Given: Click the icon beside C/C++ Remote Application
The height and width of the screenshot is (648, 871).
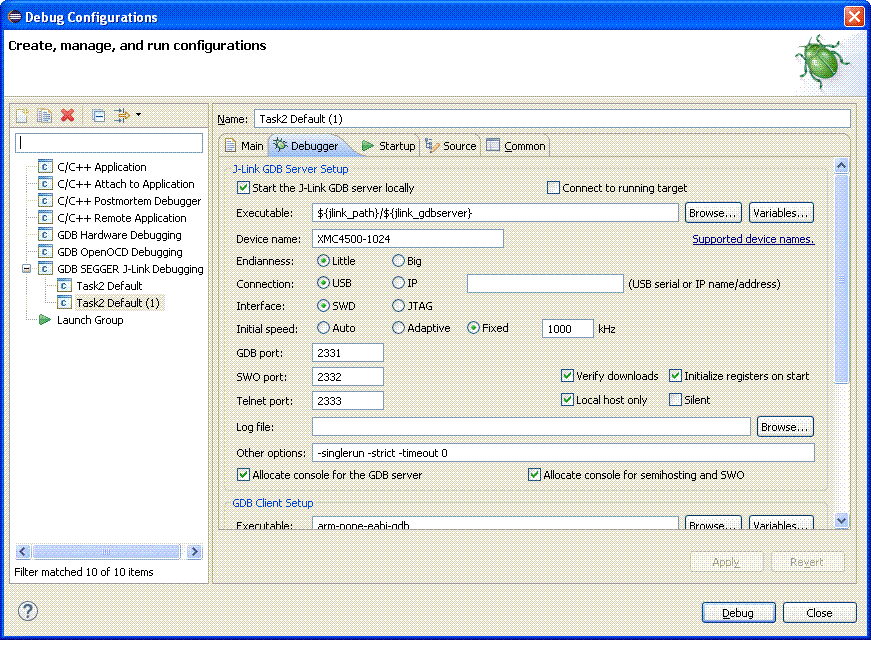Looking at the screenshot, I should [45, 218].
